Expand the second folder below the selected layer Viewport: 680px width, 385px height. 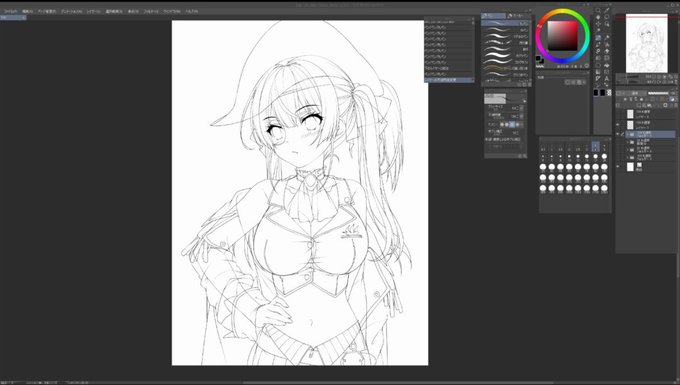tap(628, 150)
